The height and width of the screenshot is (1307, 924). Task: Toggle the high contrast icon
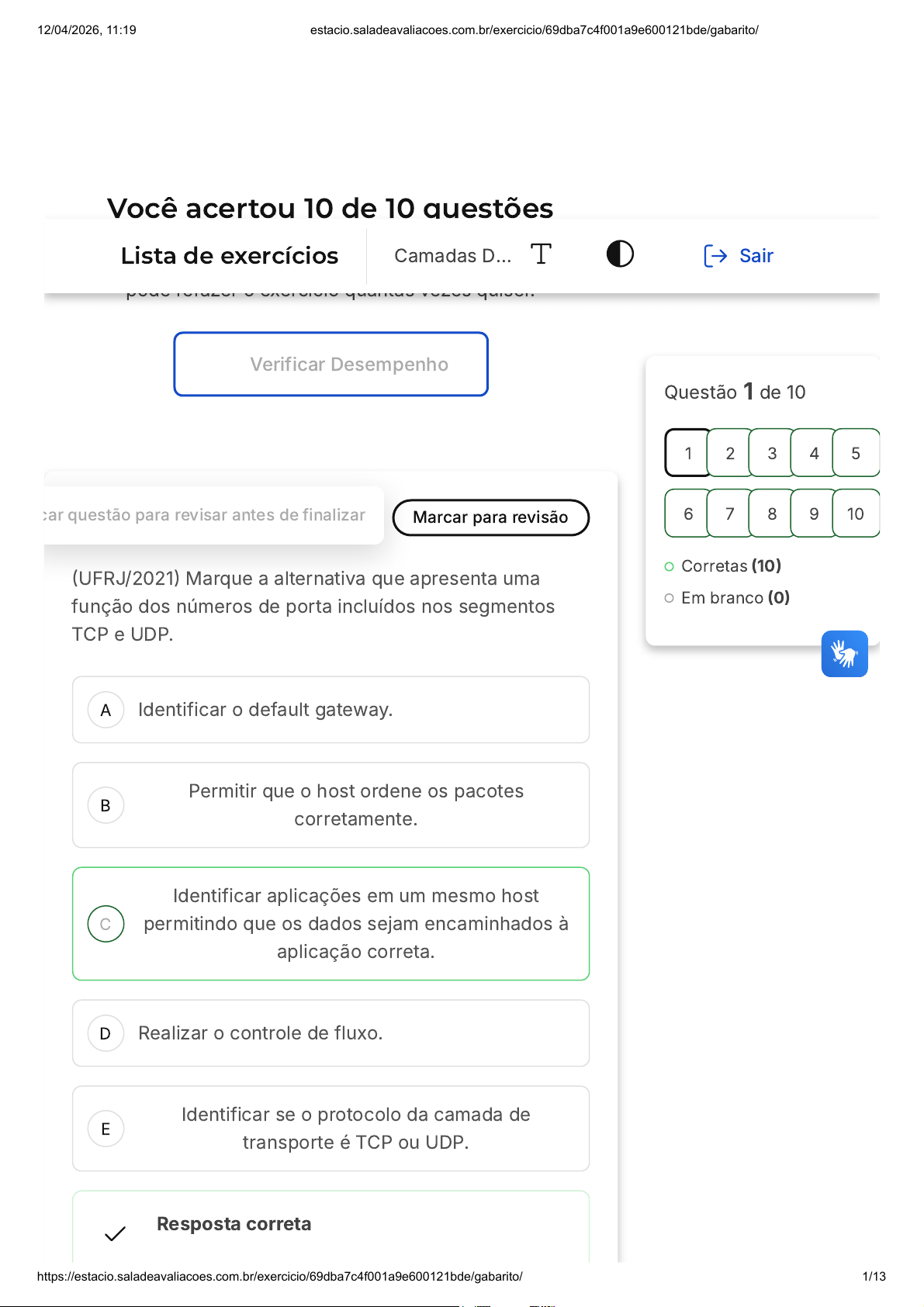620,254
